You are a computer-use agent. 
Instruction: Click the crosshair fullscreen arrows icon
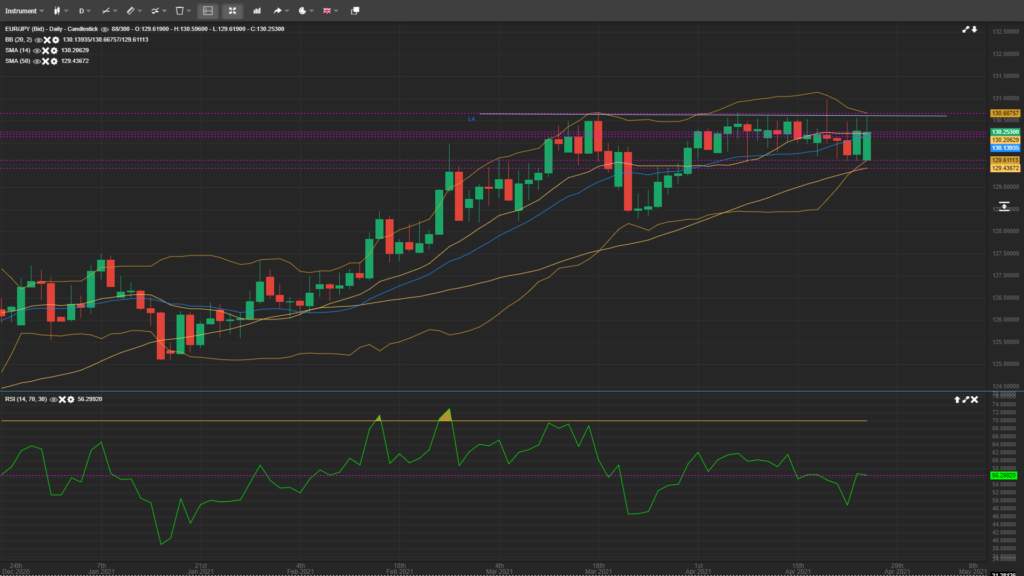click(x=232, y=10)
